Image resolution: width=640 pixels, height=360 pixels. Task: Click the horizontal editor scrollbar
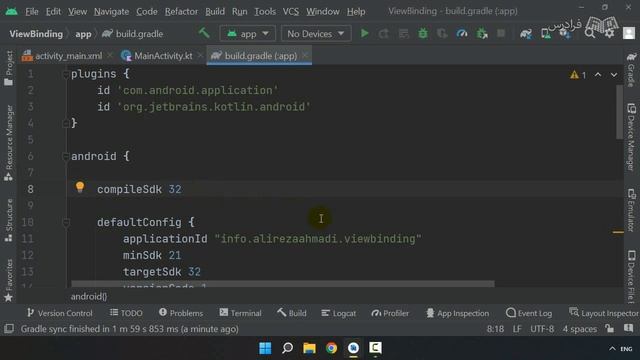282,283
